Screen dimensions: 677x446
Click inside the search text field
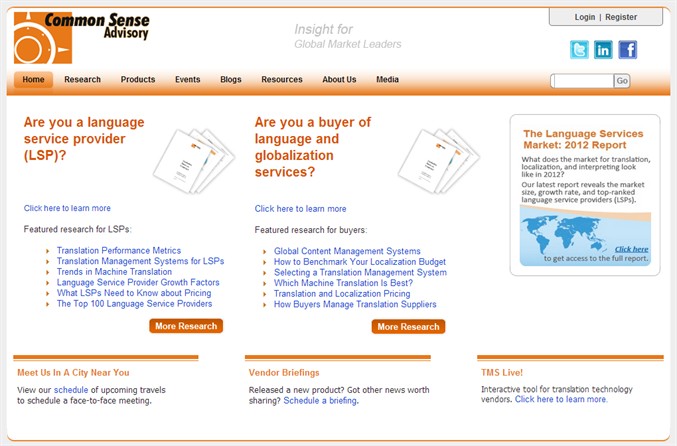(x=581, y=81)
